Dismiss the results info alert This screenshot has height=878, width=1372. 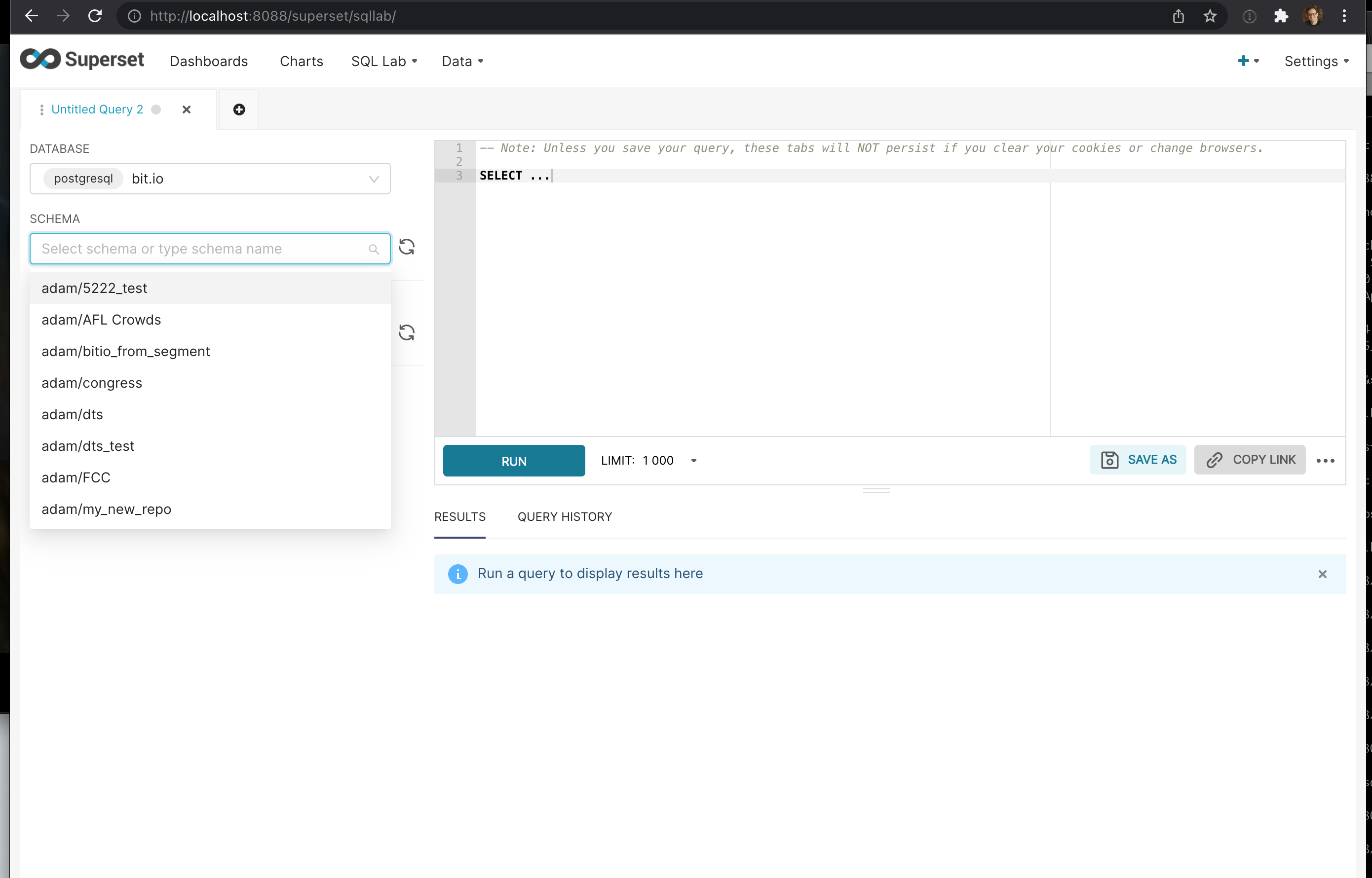click(x=1322, y=574)
